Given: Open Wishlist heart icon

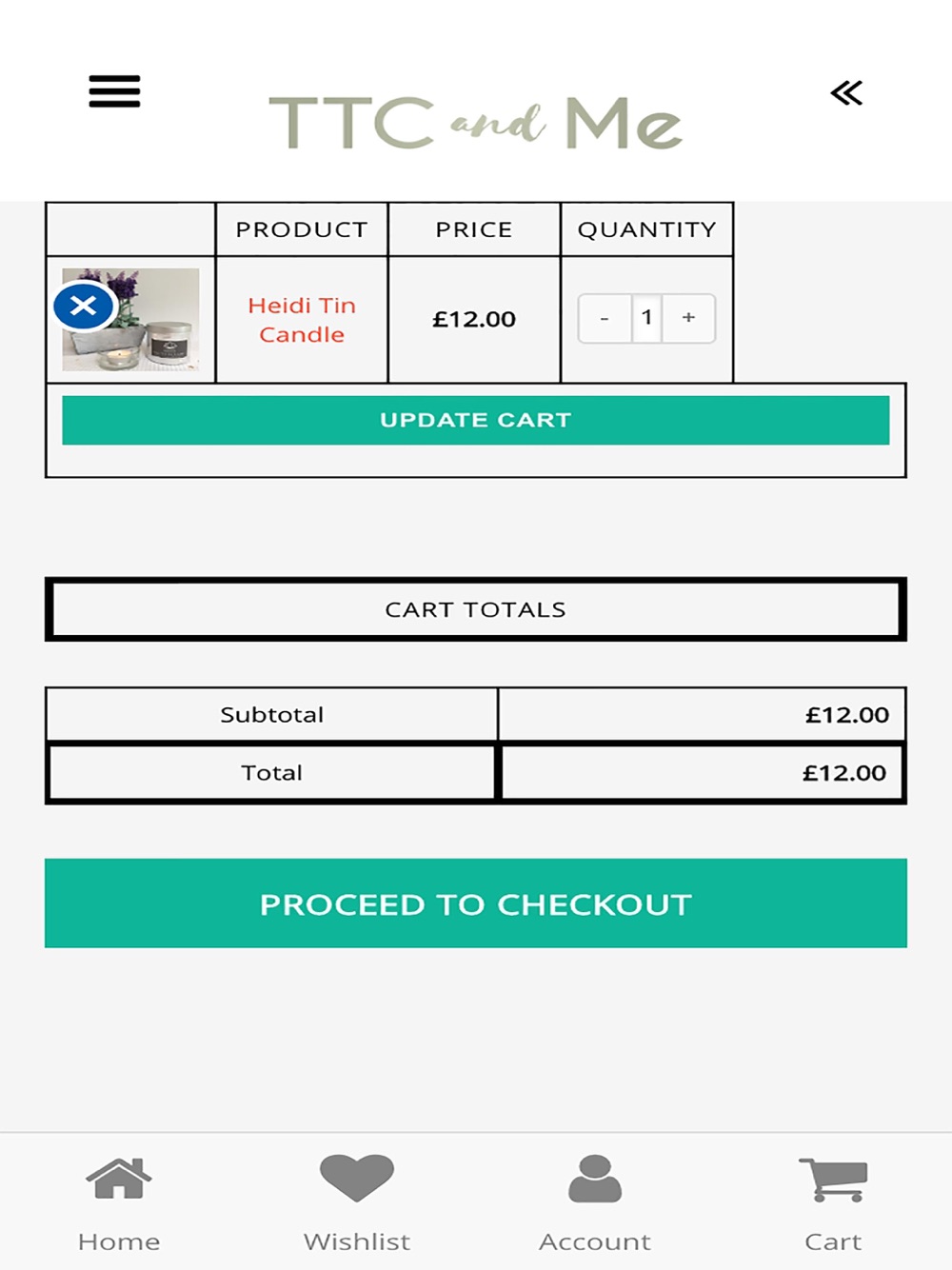Looking at the screenshot, I should point(357,1178).
